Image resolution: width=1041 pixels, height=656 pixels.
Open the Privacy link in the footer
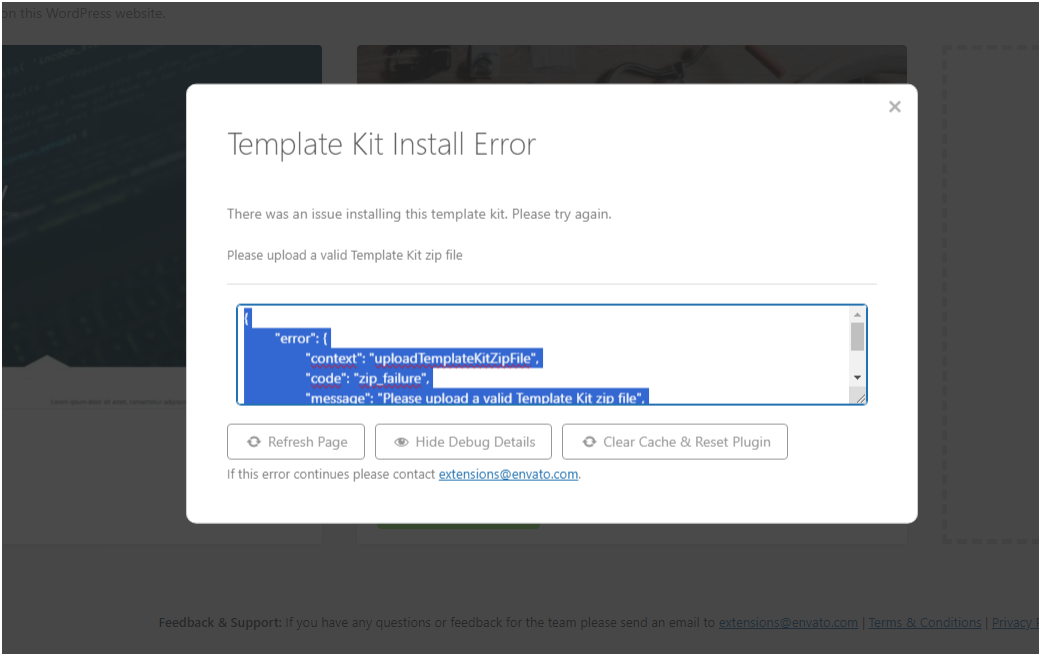pyautogui.click(x=1015, y=623)
